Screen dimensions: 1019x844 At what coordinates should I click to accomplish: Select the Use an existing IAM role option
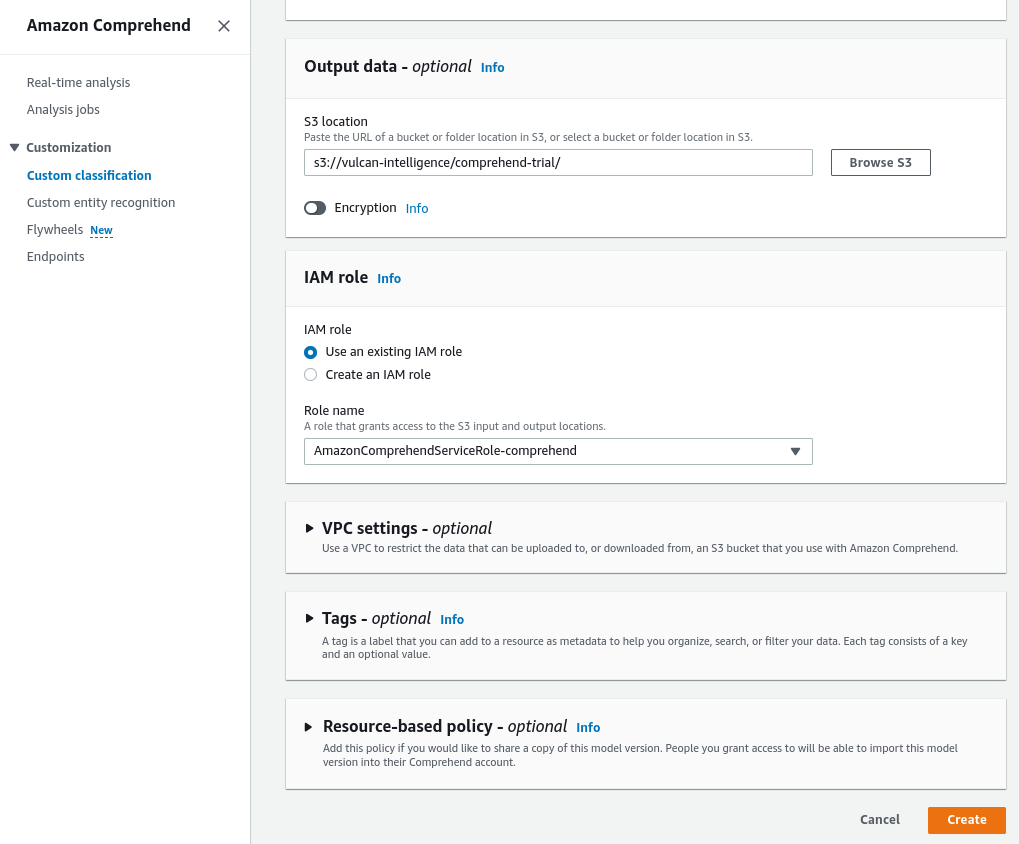(x=310, y=352)
